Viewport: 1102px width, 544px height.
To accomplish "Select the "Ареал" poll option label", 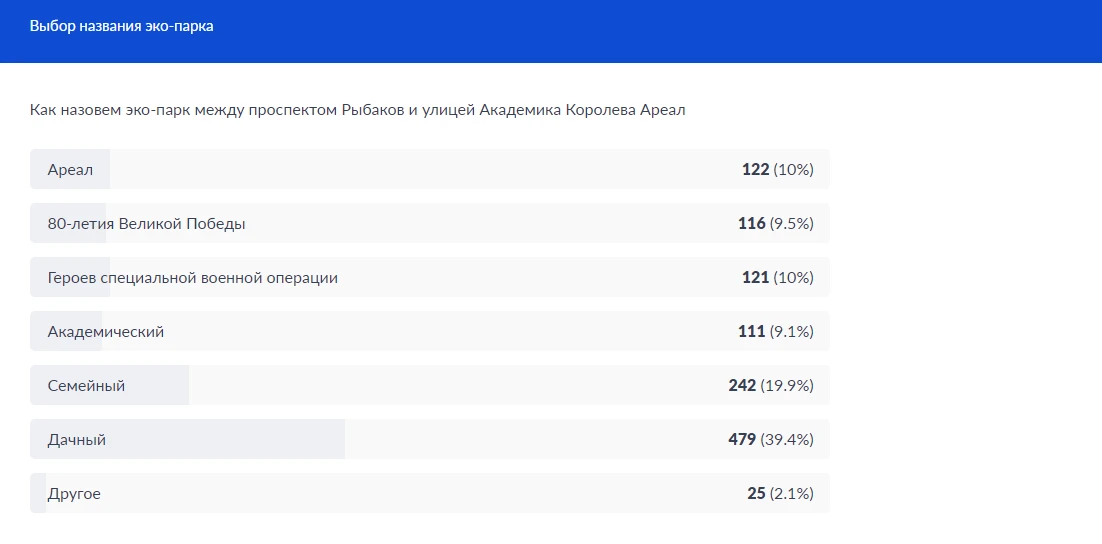I will [x=70, y=170].
